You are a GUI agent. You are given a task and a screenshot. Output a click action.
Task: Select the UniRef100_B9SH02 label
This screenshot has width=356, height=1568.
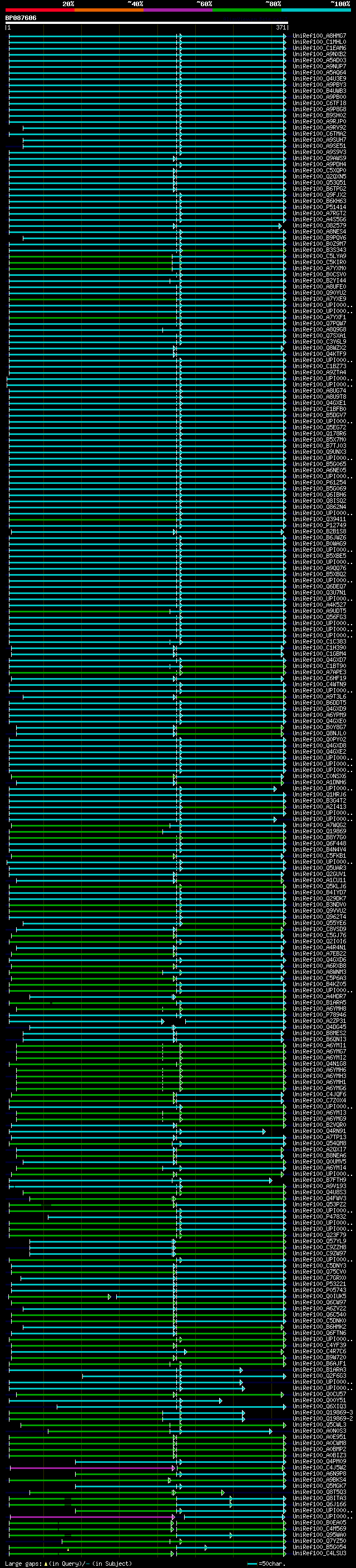coord(319,116)
